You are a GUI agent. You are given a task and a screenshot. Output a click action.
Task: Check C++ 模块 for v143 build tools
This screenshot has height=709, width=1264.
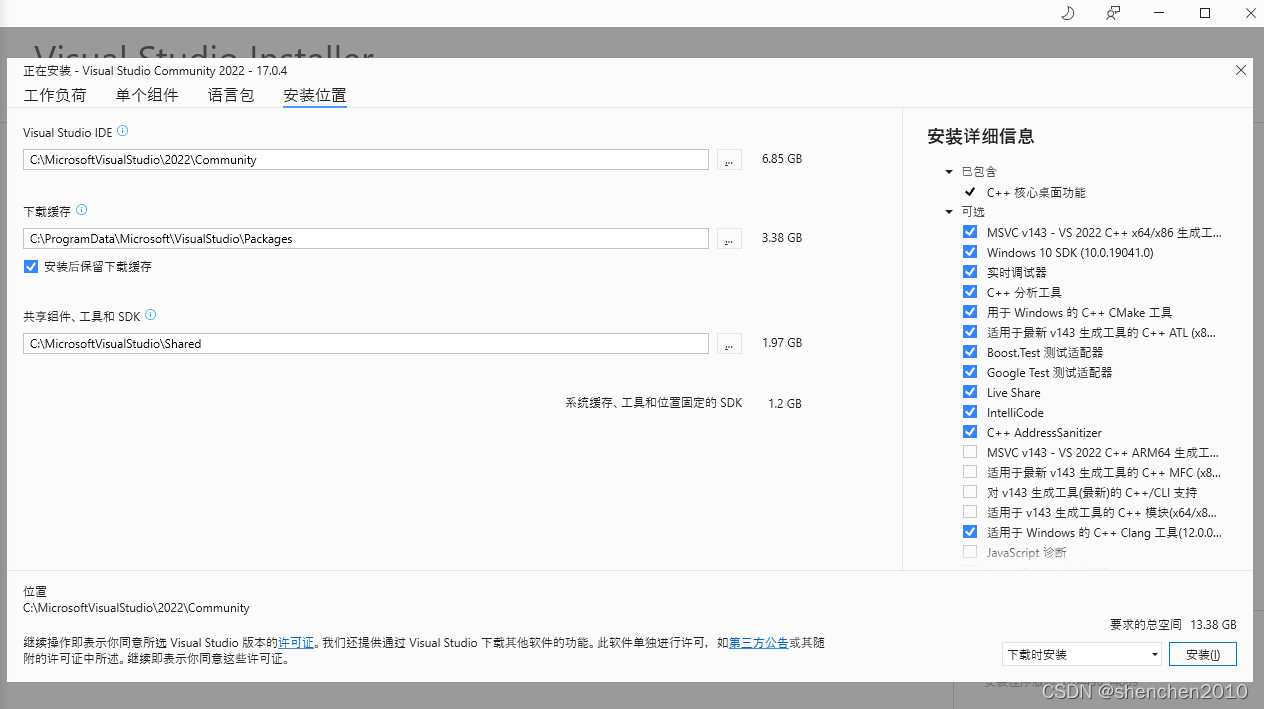970,512
